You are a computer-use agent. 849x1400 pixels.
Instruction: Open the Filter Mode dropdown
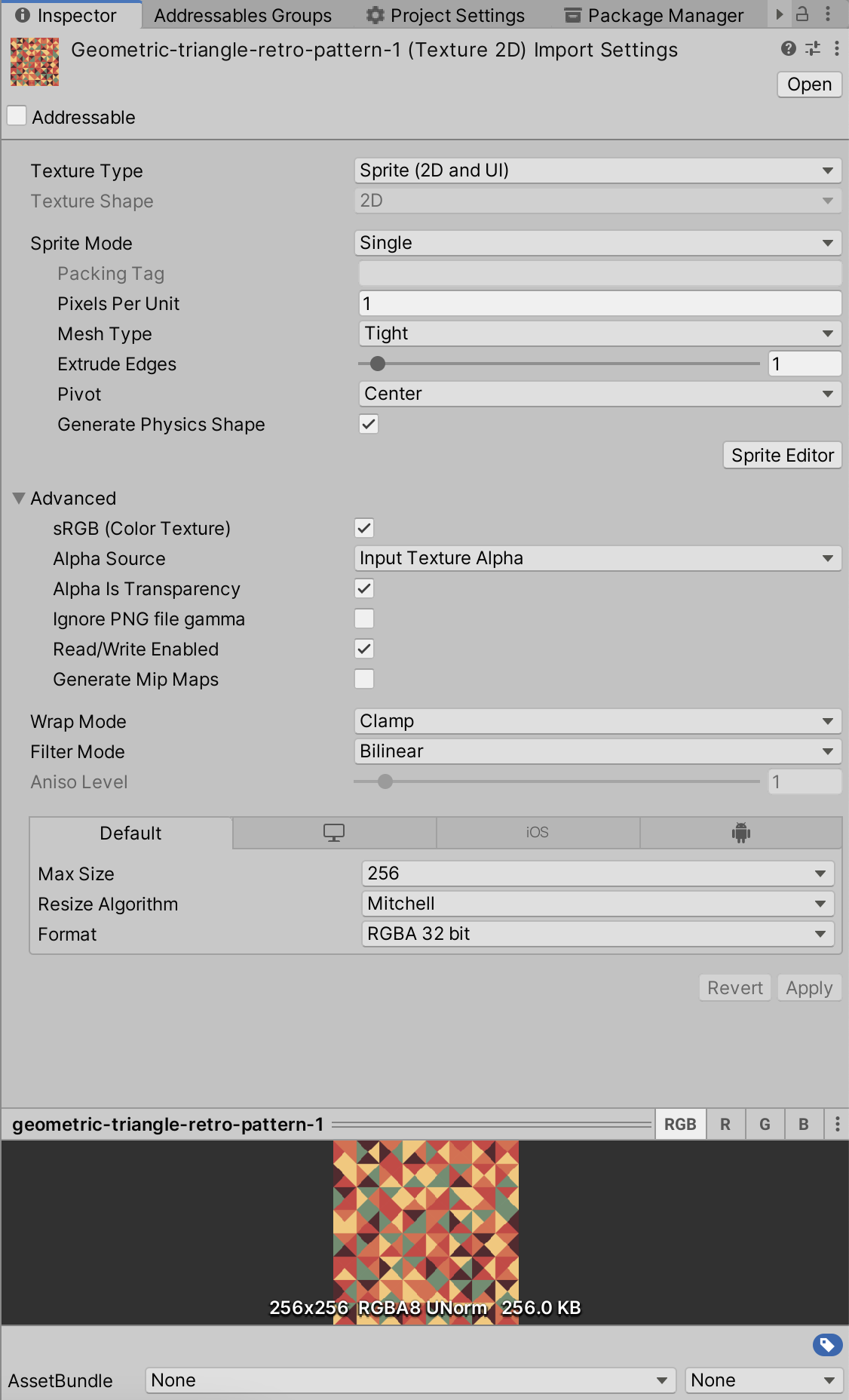(597, 751)
